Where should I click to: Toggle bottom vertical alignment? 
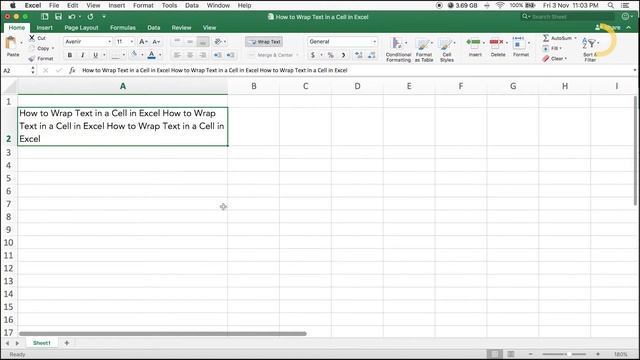(x=203, y=42)
